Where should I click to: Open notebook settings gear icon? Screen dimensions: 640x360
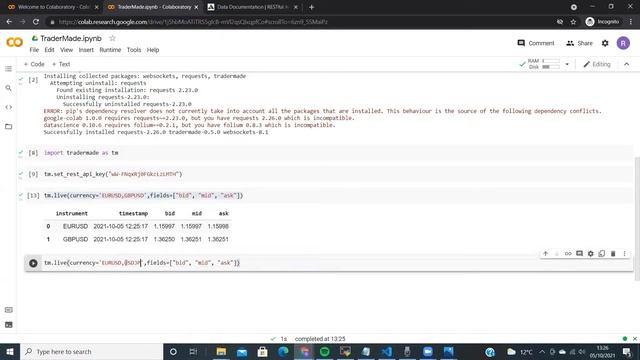605,43
